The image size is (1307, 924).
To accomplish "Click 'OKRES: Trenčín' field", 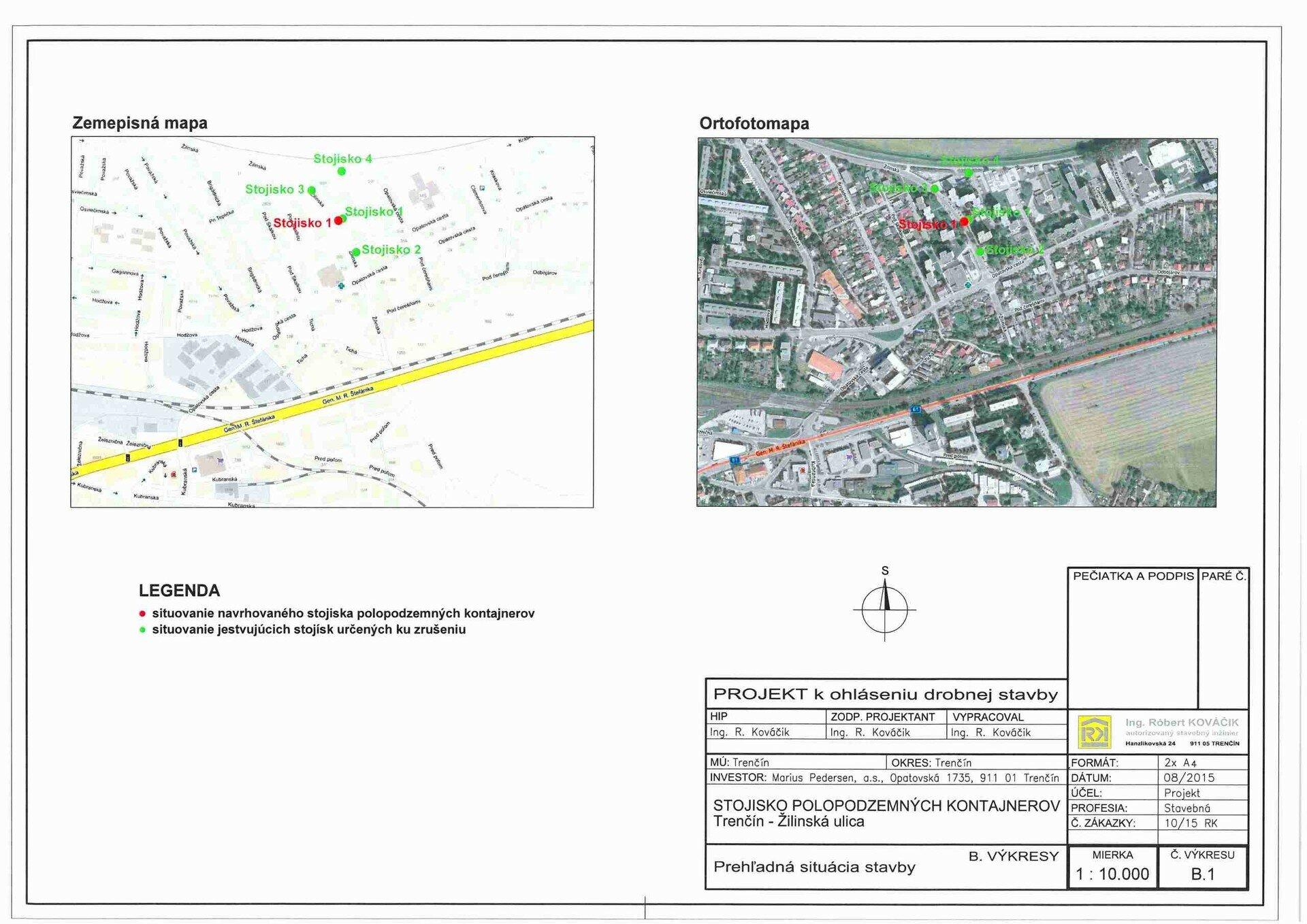I will click(x=931, y=763).
